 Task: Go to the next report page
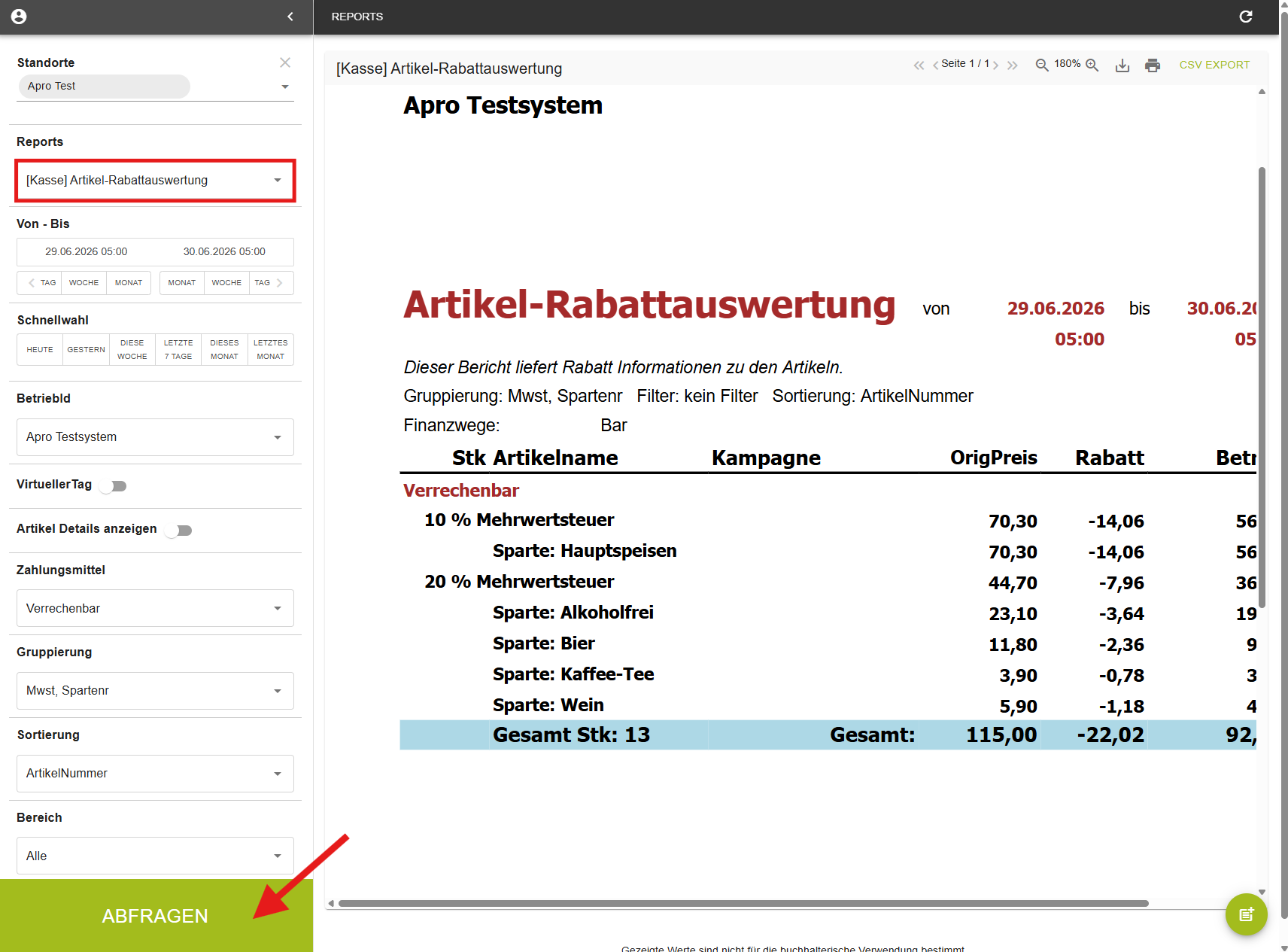coord(996,65)
